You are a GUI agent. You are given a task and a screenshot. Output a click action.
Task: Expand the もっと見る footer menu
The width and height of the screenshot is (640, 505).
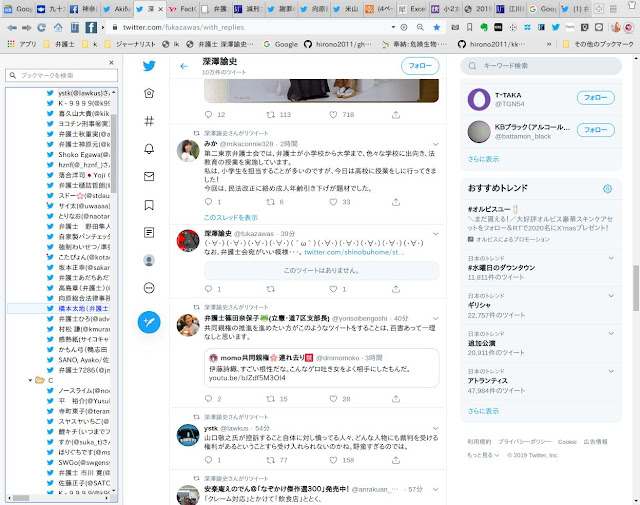tap(482, 455)
